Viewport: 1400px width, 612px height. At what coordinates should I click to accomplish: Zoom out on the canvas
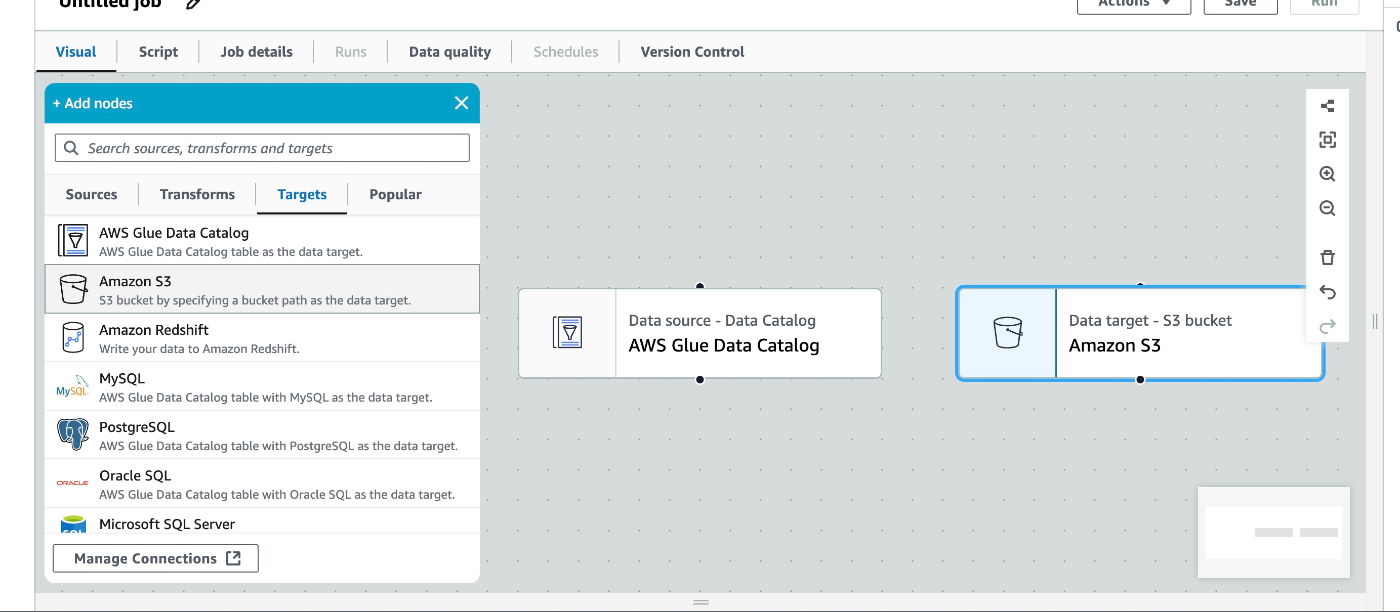(x=1327, y=209)
